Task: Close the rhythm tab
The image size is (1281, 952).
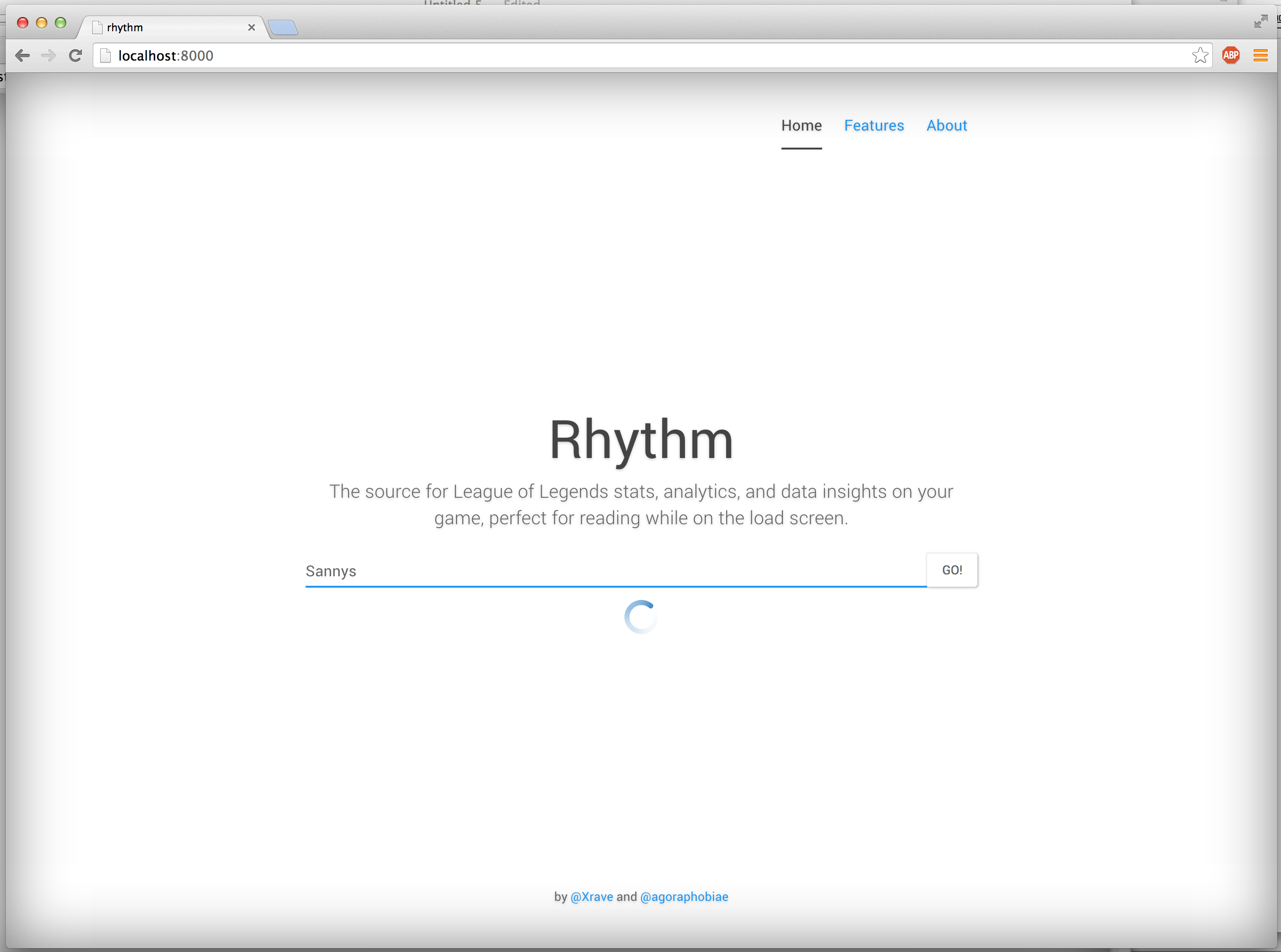Action: pos(251,27)
